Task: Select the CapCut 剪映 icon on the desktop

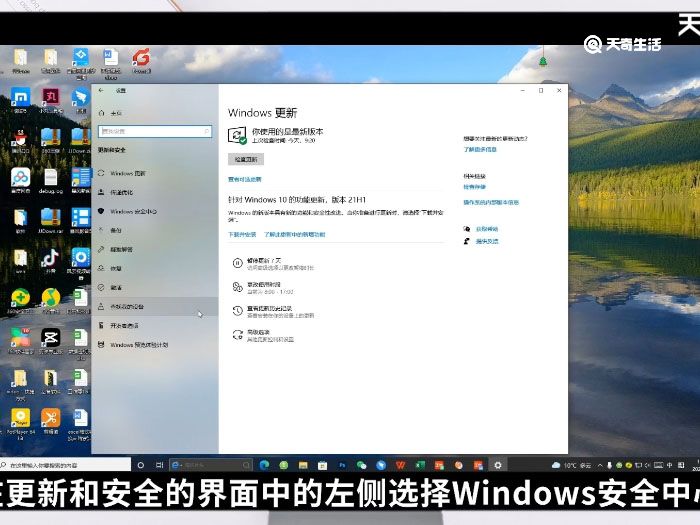Action: coord(50,341)
